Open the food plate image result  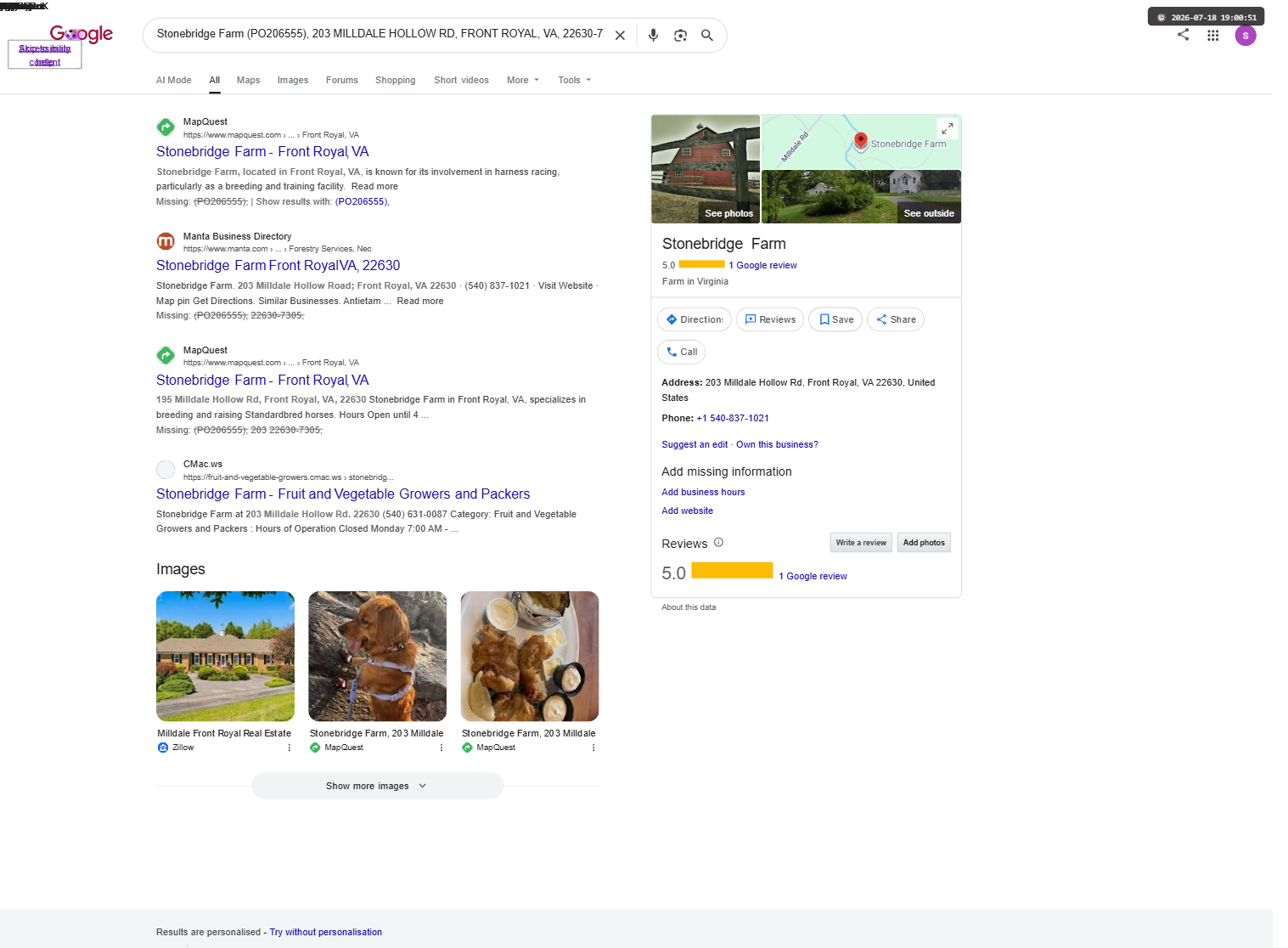click(x=530, y=657)
